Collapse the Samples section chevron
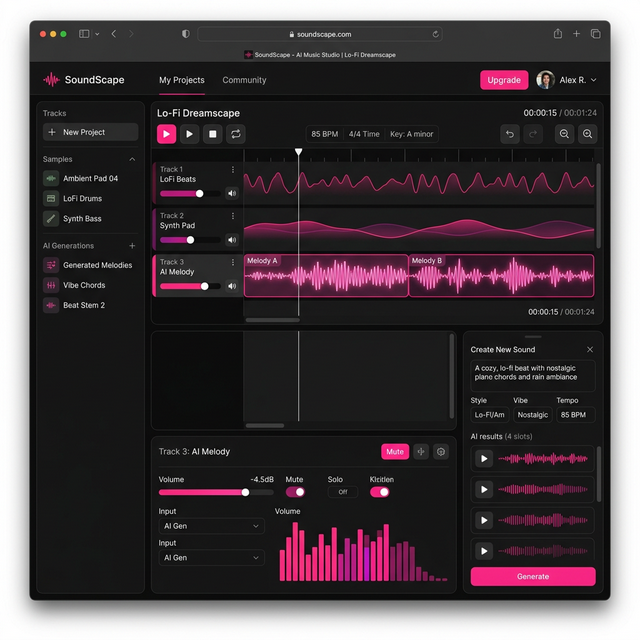This screenshot has height=640, width=640. coord(132,159)
